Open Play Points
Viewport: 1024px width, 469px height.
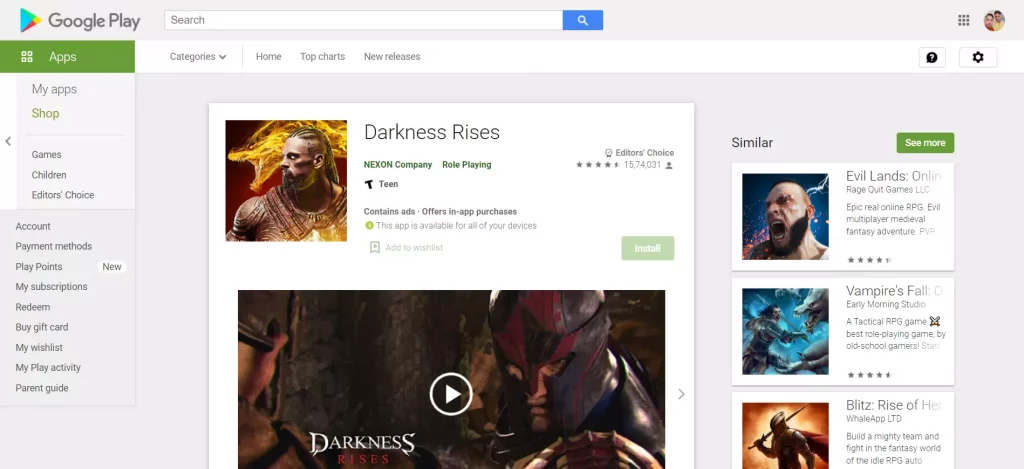(x=39, y=267)
